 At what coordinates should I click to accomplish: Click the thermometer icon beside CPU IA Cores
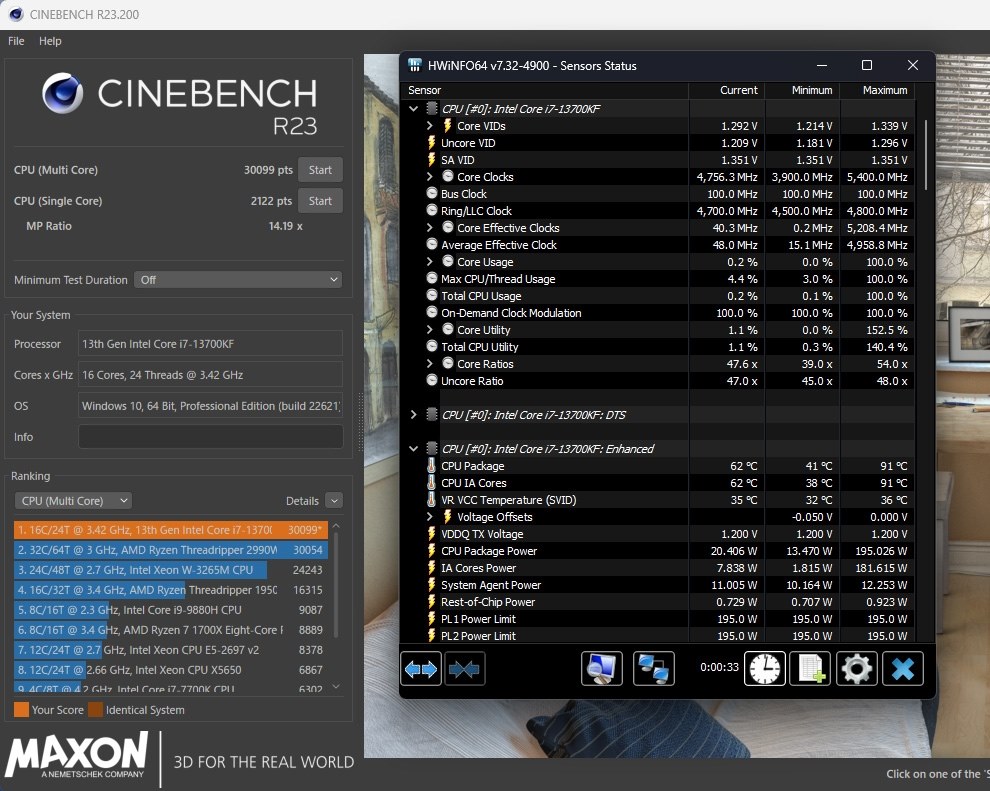click(x=431, y=483)
